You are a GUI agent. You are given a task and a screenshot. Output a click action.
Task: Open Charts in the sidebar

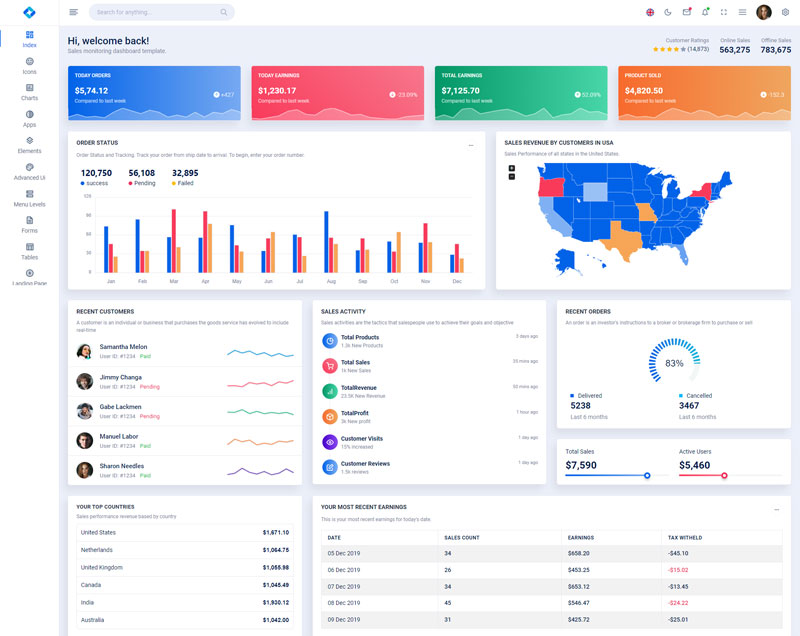[x=29, y=92]
